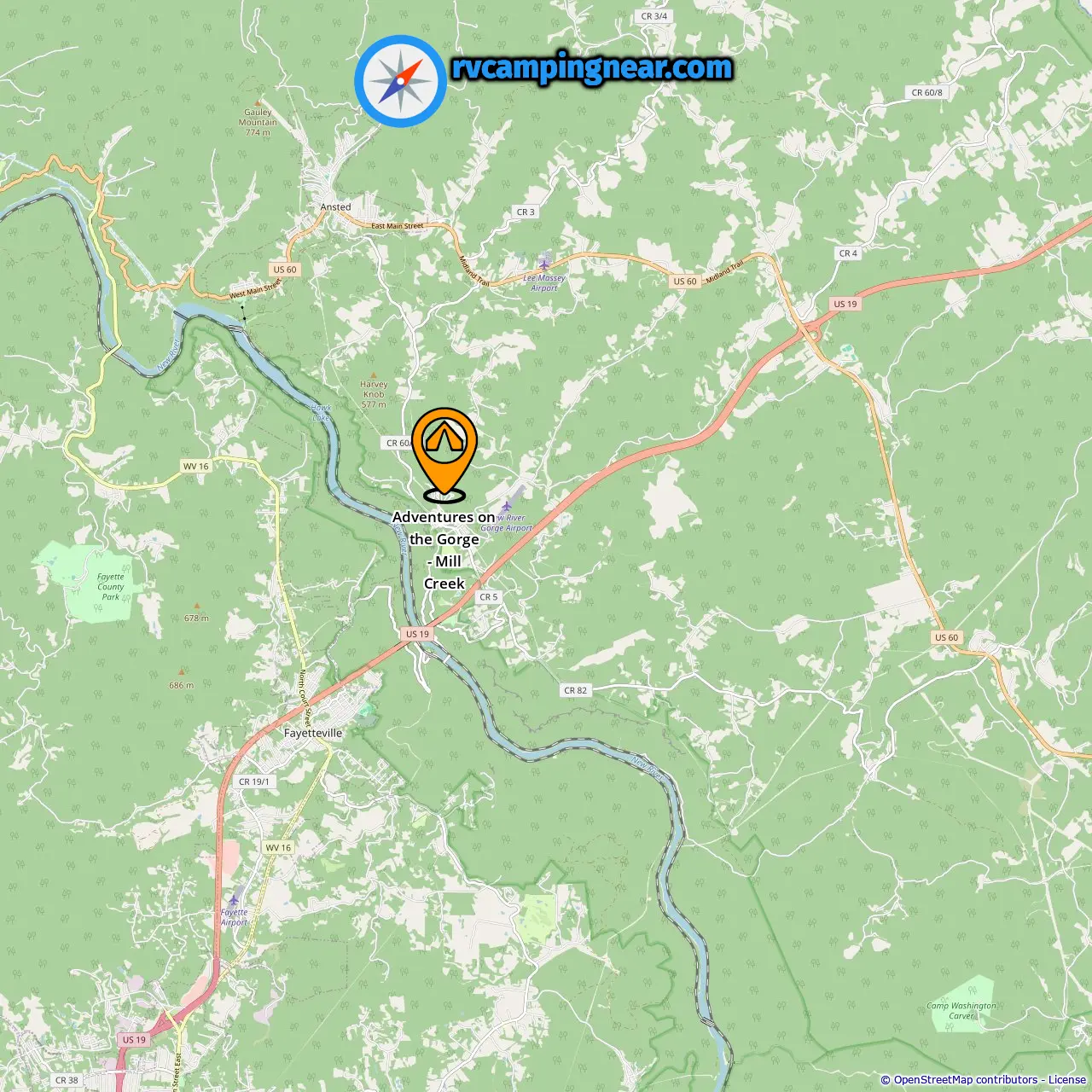1092x1092 pixels.
Task: Click the CR 82 road shield
Action: tap(576, 690)
